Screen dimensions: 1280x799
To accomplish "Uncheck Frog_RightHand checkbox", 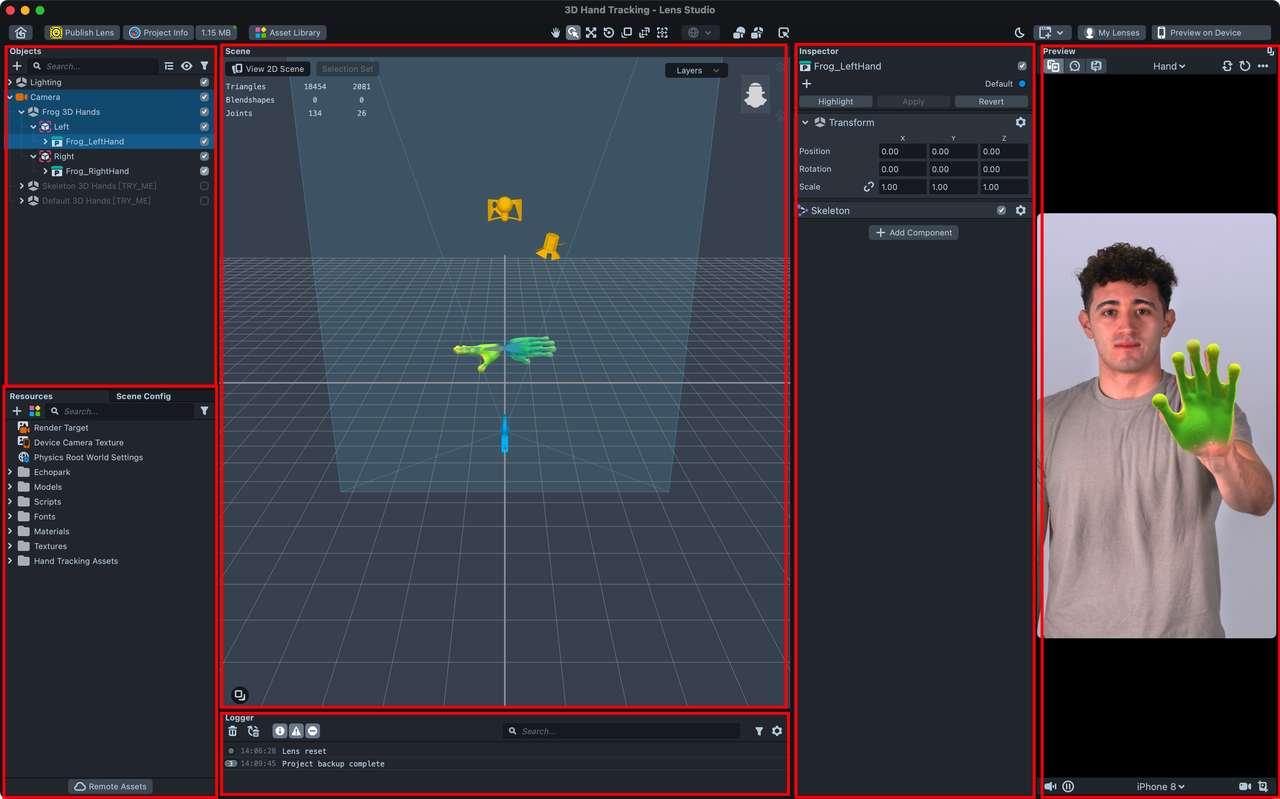I will pos(204,171).
